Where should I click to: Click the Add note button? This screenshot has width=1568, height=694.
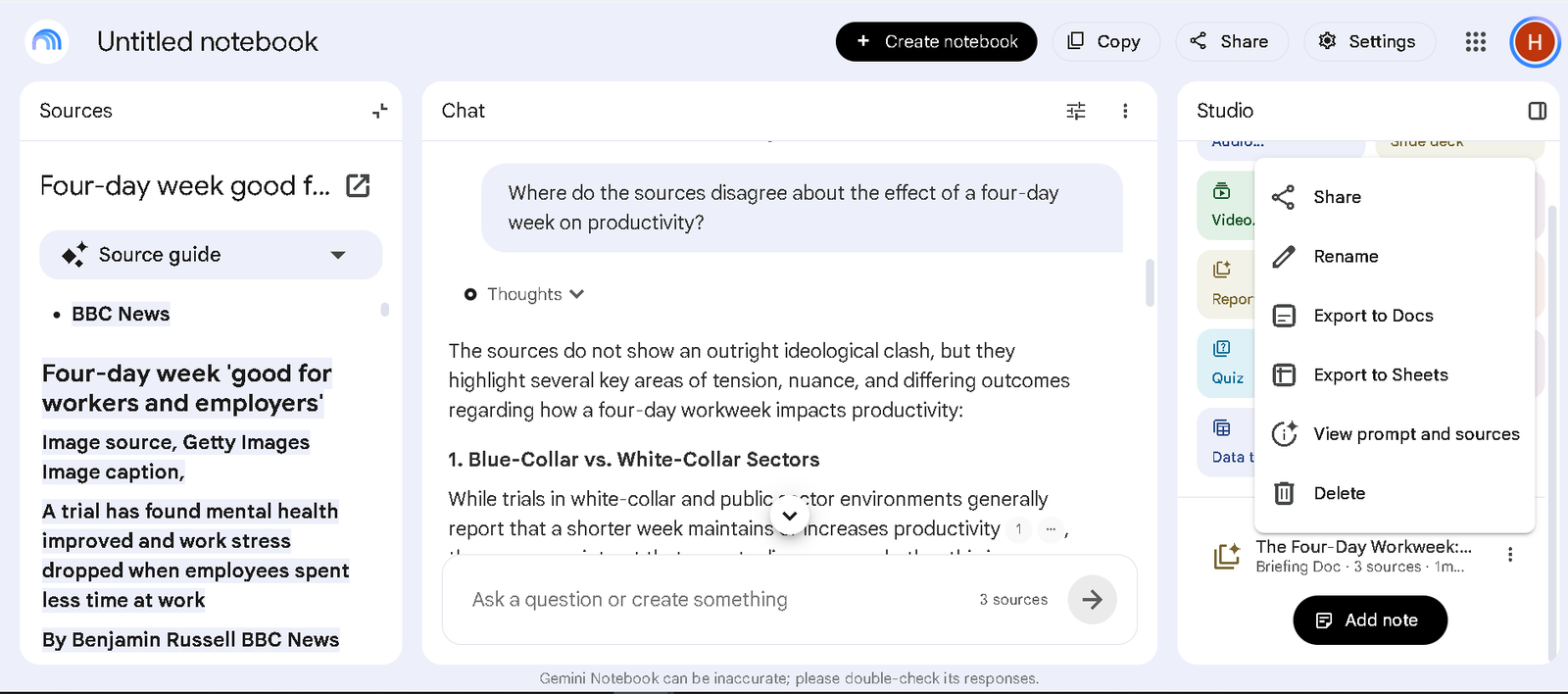tap(1370, 620)
